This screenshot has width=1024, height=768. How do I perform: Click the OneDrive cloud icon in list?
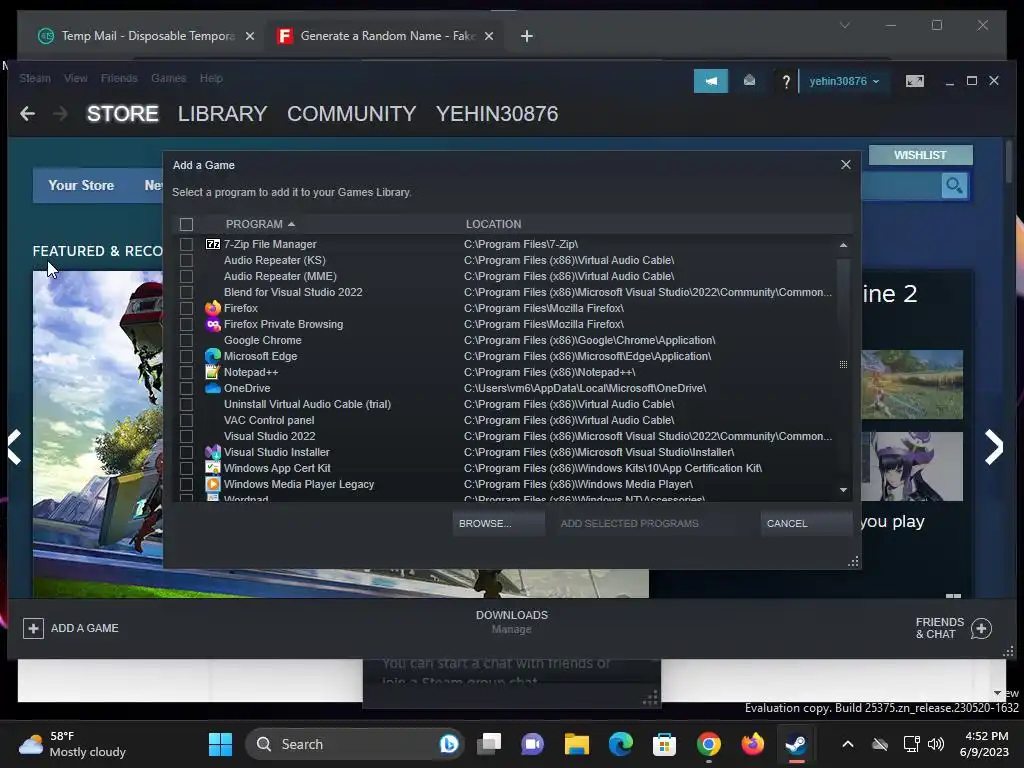pos(213,388)
